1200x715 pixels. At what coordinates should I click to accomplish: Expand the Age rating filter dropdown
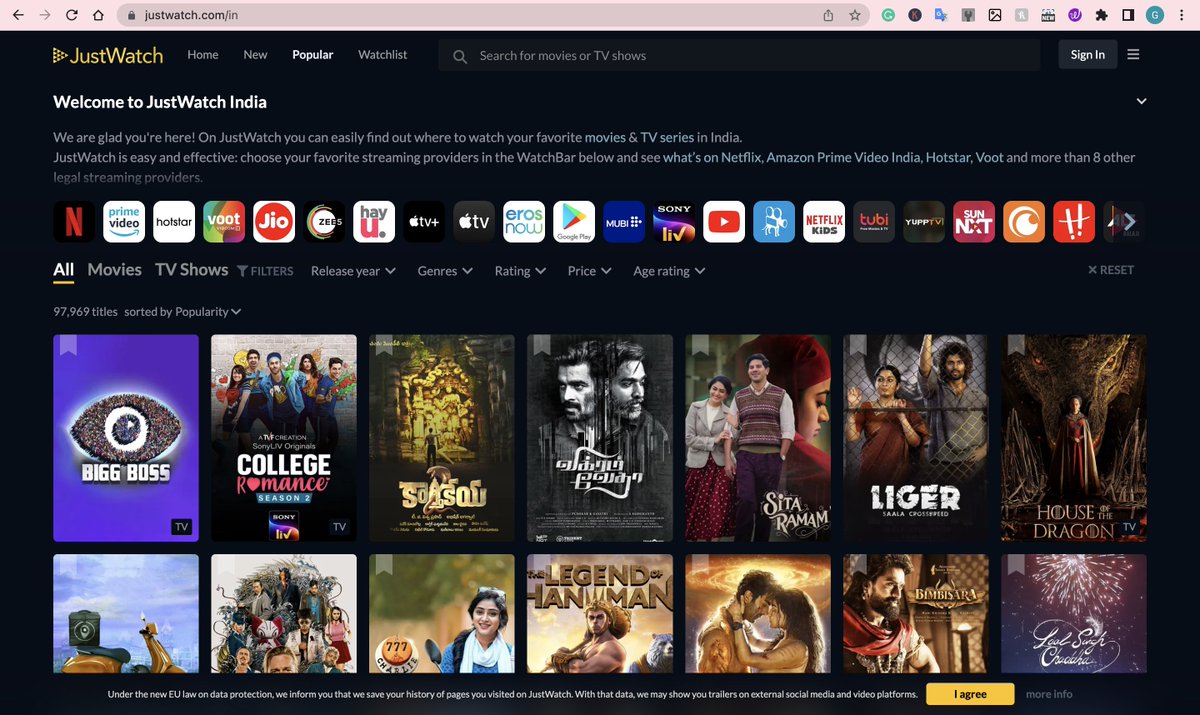[669, 271]
